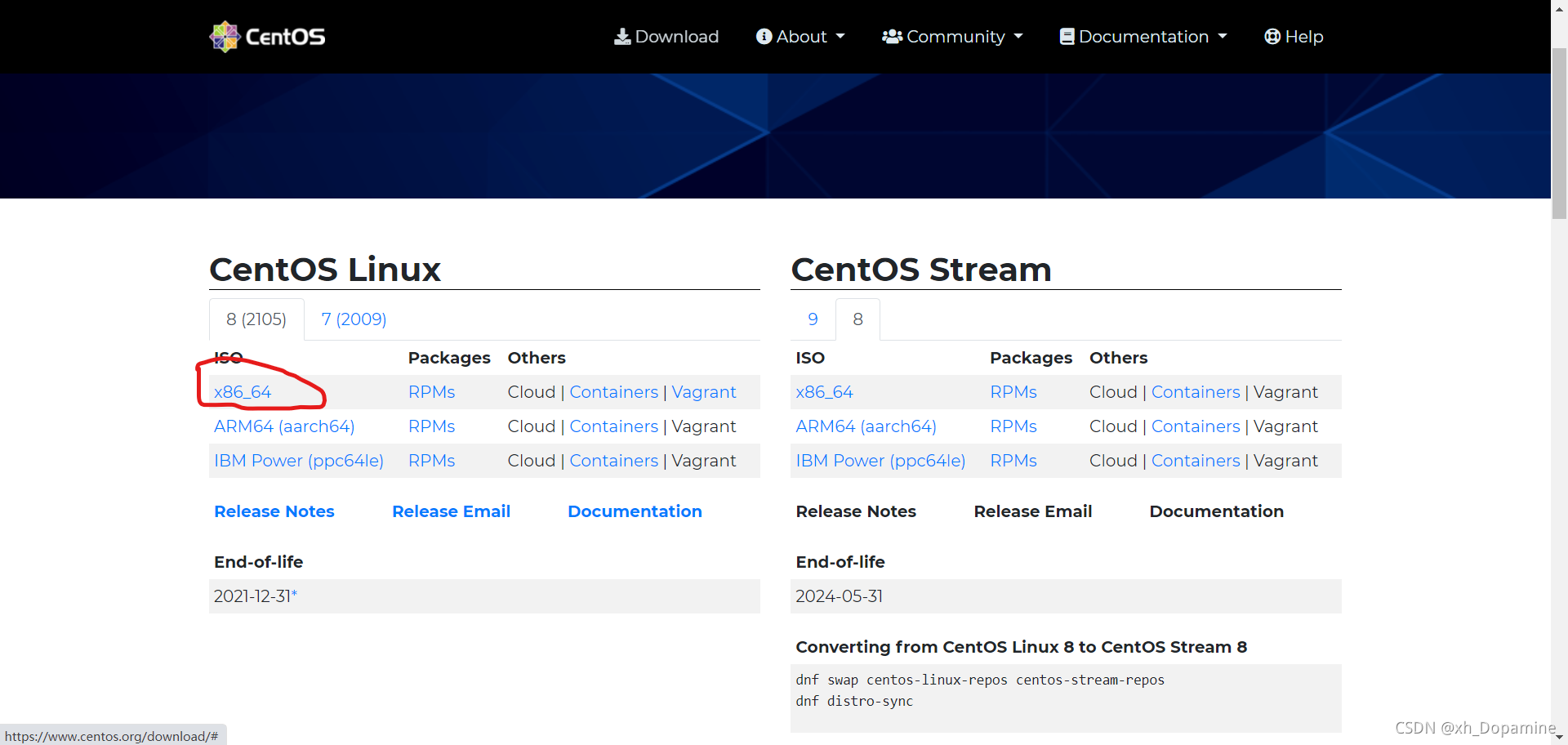This screenshot has height=745, width=1568.
Task: Open CentOS Stream IBM Power (ppc64le) ISO
Action: pos(880,461)
